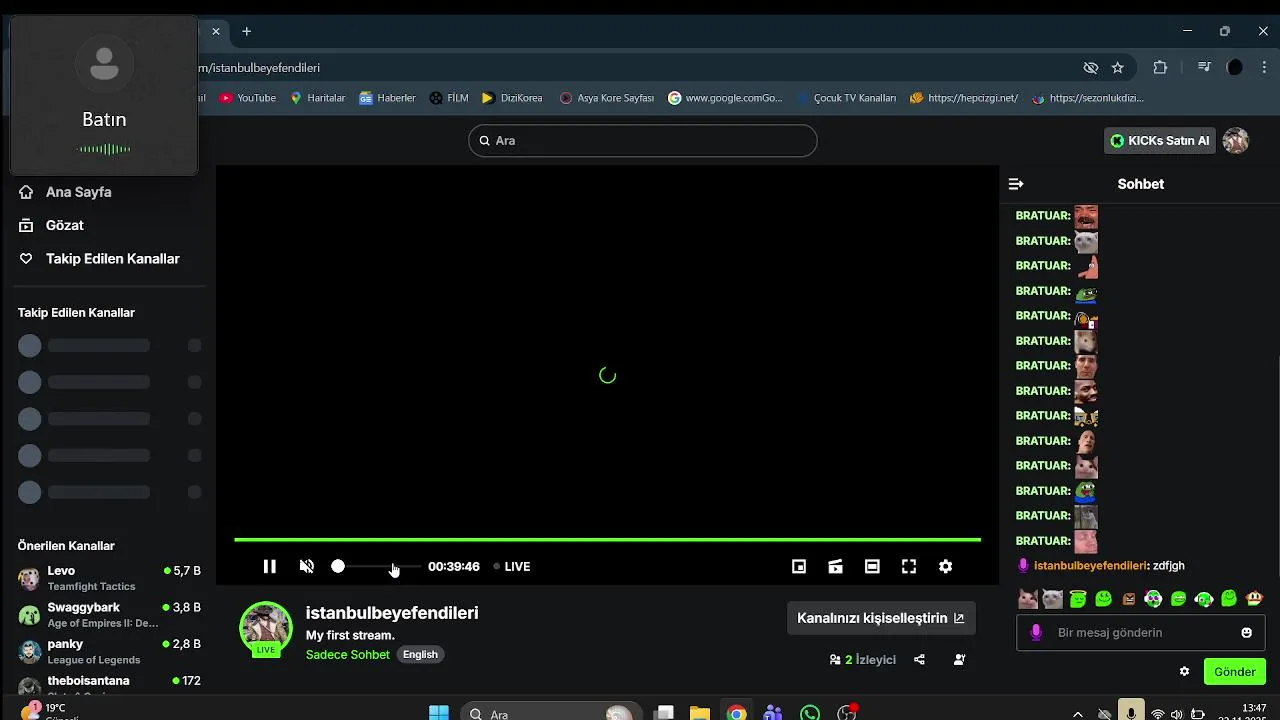The height and width of the screenshot is (720, 1280).
Task: Close the current browser tab
Action: 215,31
